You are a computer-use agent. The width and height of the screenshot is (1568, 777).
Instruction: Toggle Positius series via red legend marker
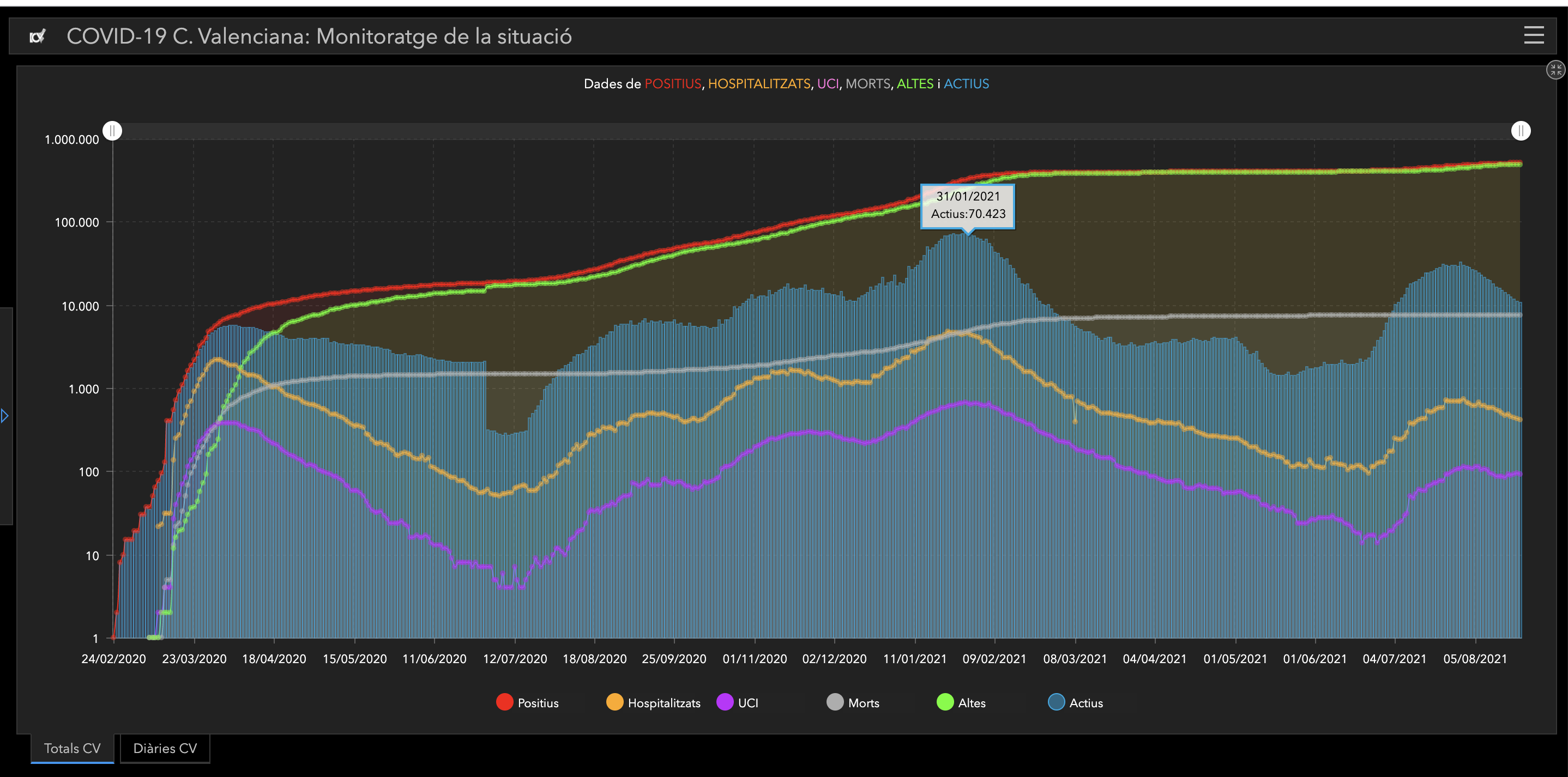click(505, 702)
